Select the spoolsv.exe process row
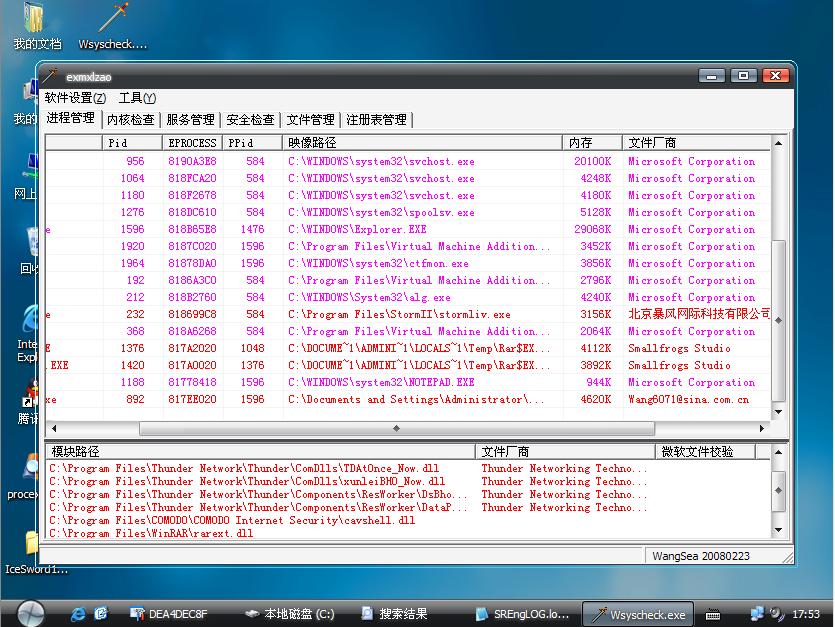Screen dimensions: 835x627 click(x=408, y=213)
